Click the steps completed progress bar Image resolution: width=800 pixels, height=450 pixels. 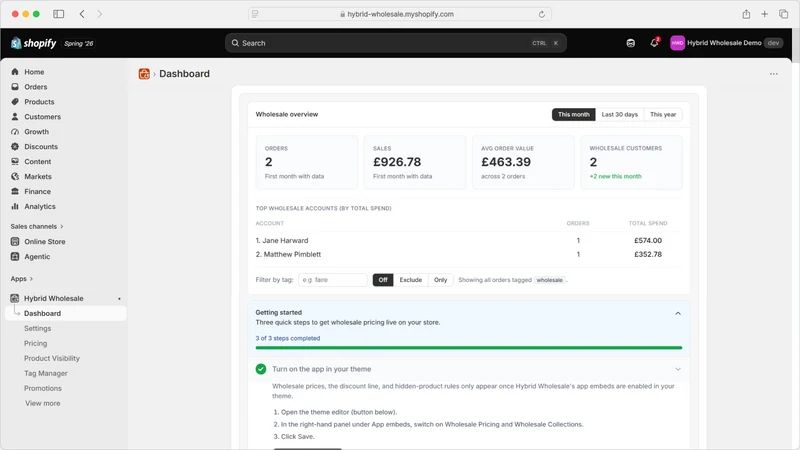tap(468, 348)
